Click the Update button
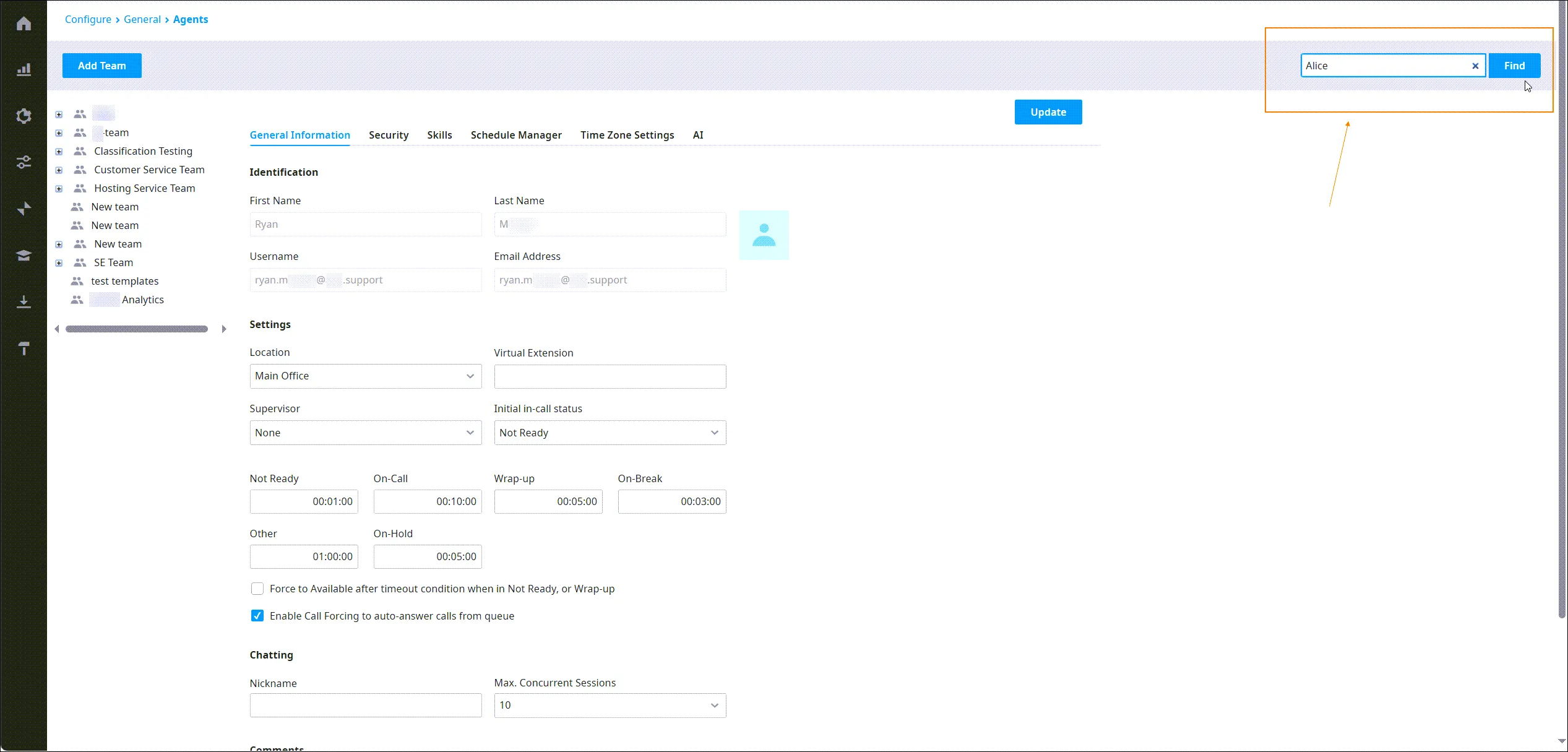Screen dimensions: 1568x752 click(1048, 112)
